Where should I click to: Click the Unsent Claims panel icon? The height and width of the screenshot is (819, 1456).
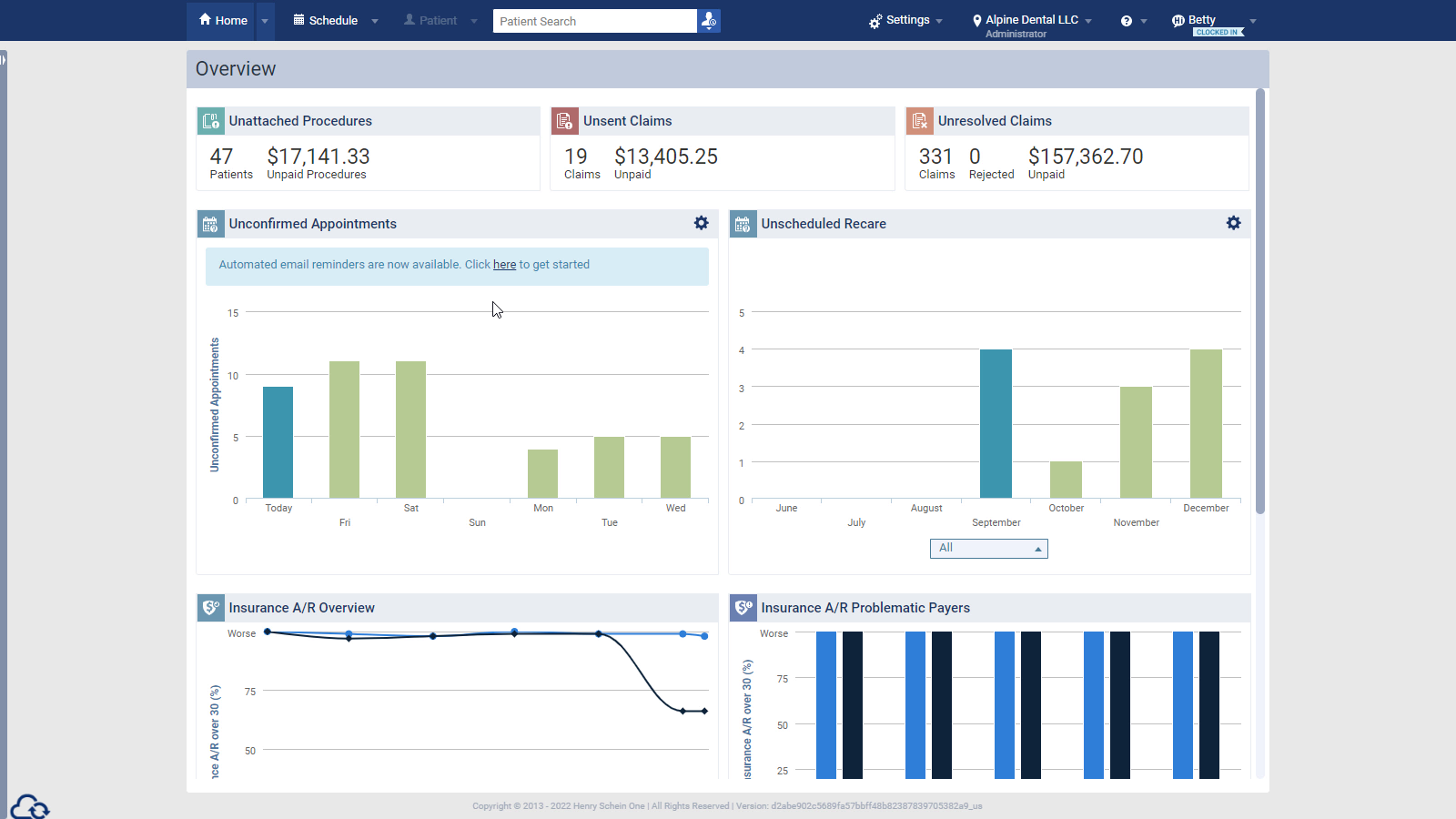pos(565,121)
